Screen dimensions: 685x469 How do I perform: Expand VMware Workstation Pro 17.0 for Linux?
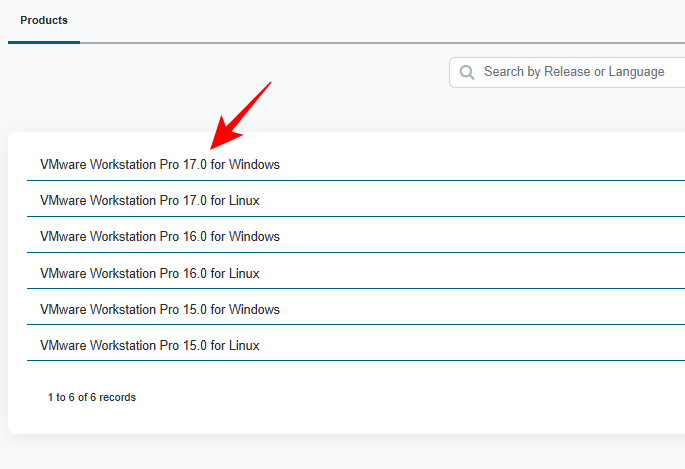(150, 200)
